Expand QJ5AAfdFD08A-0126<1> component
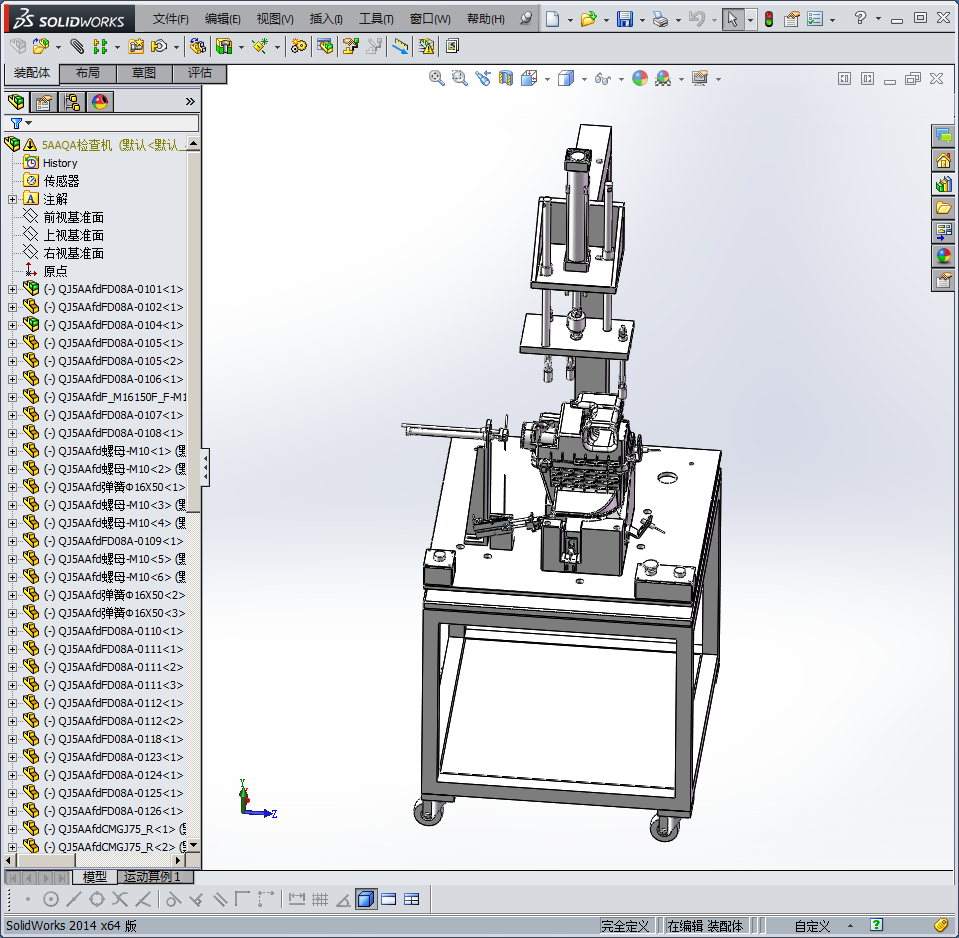The image size is (959, 938). coord(12,811)
